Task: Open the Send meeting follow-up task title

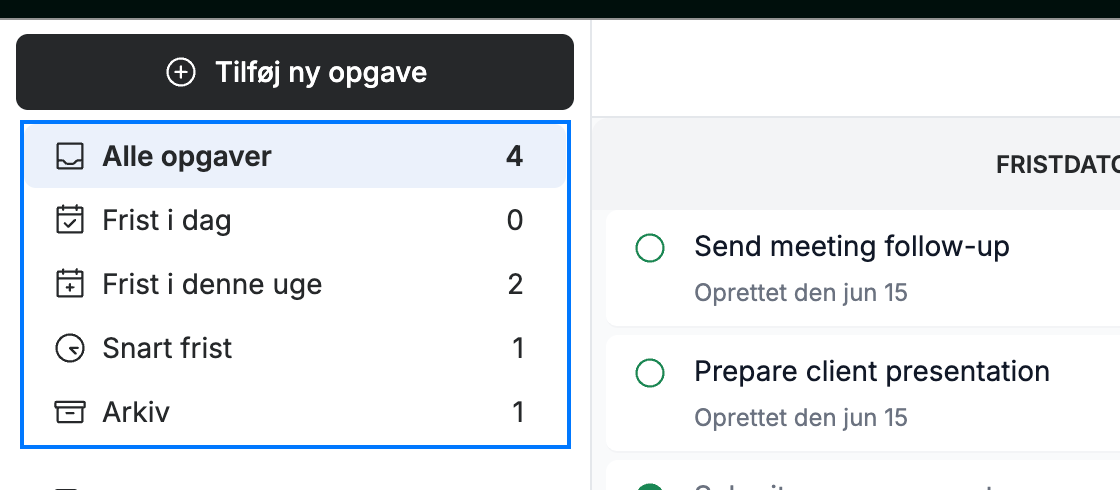Action: tap(852, 246)
